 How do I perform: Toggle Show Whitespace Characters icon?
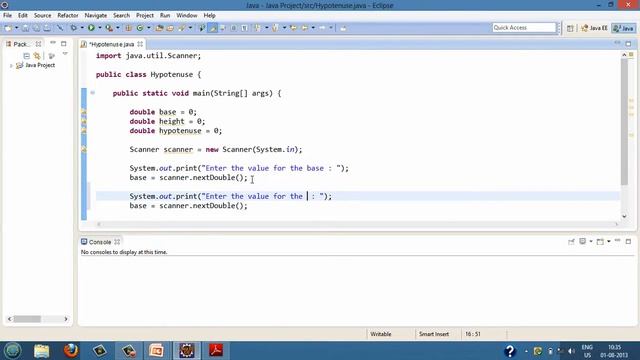pos(244,28)
